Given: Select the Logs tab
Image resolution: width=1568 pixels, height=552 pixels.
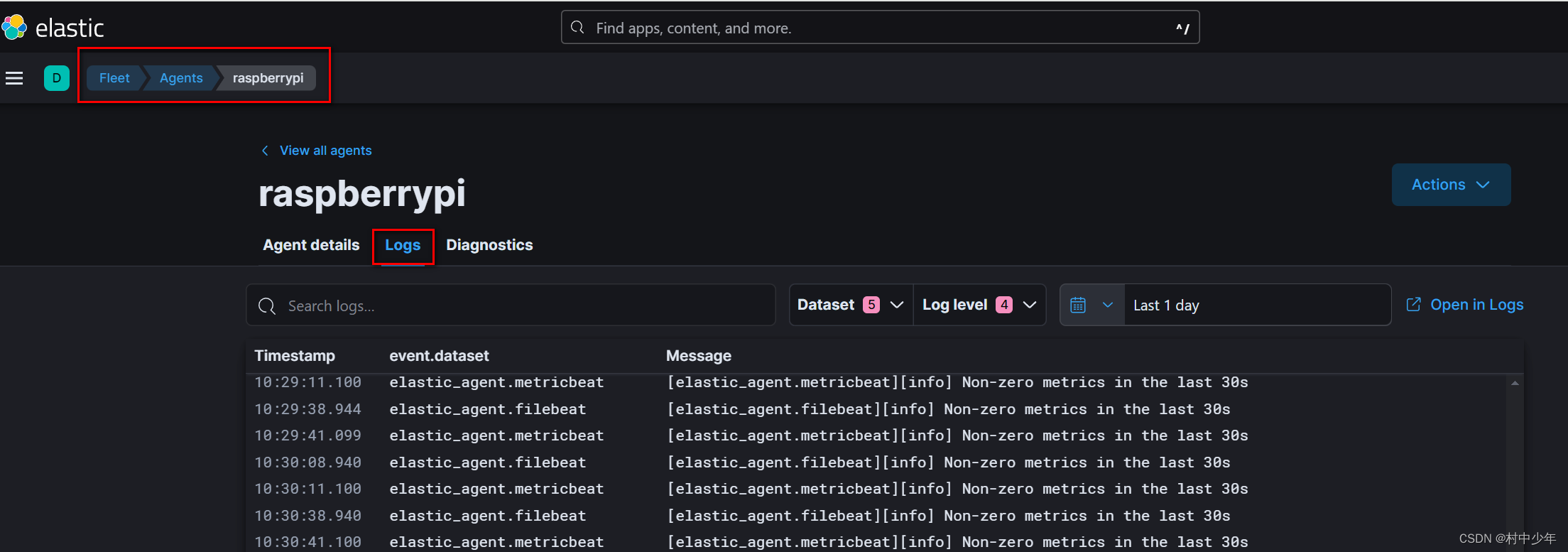Looking at the screenshot, I should pyautogui.click(x=403, y=245).
